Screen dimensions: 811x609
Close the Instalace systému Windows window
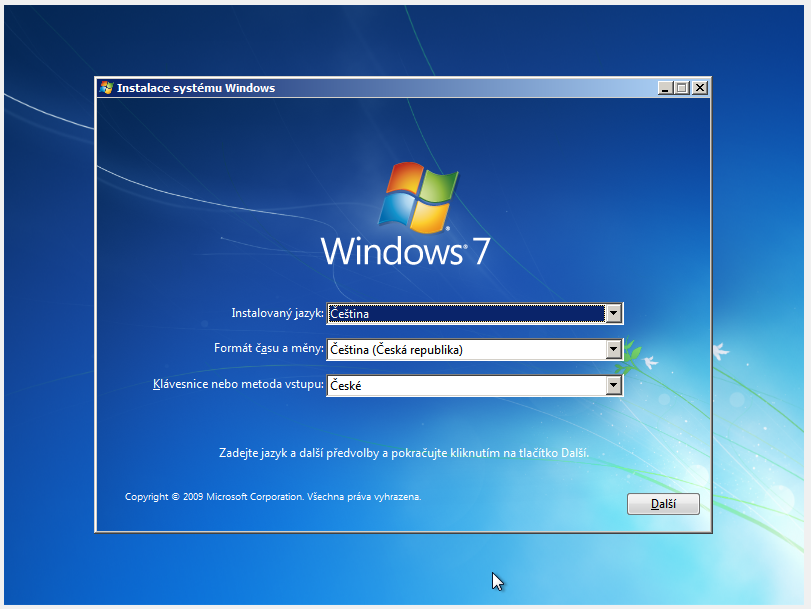pos(700,88)
